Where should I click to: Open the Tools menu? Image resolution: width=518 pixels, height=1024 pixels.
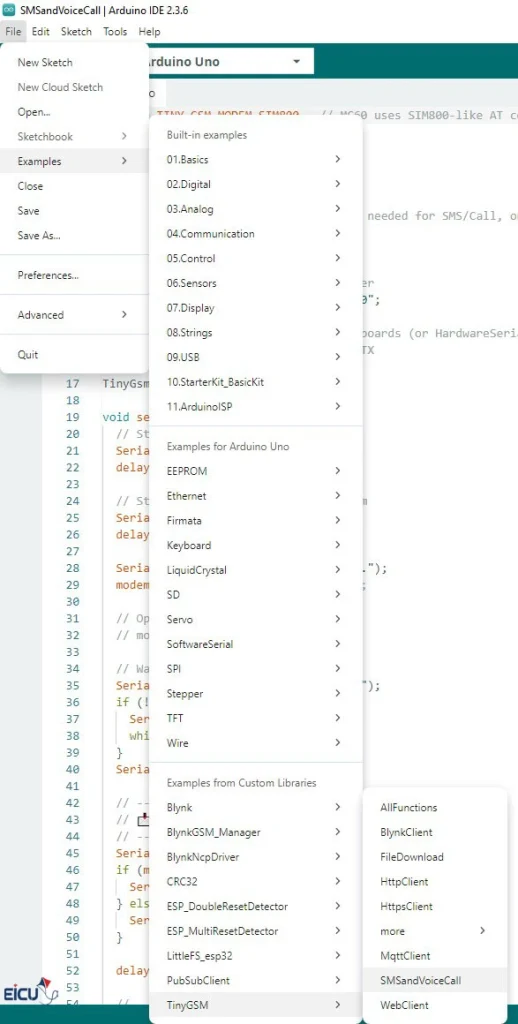(x=115, y=31)
